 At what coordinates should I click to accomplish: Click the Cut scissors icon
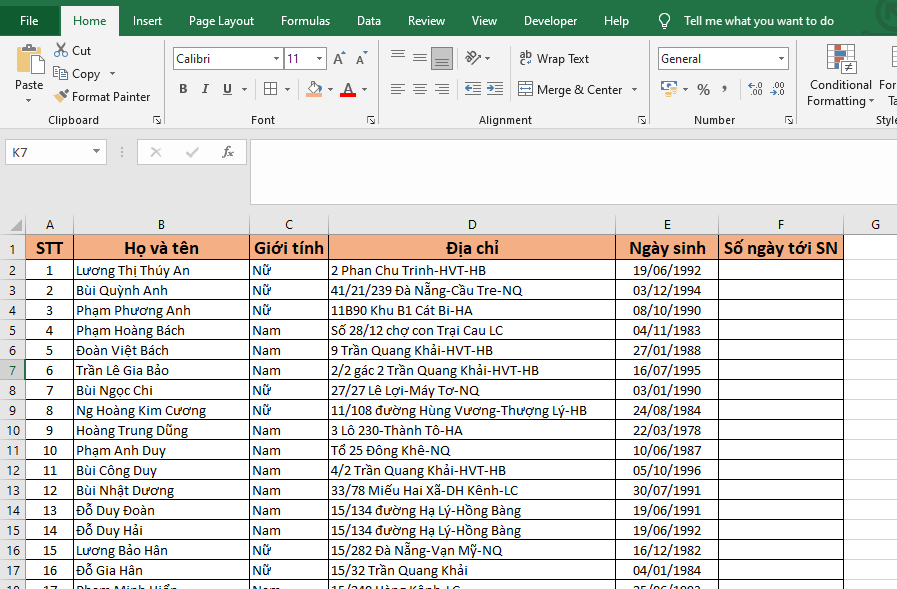click(60, 50)
